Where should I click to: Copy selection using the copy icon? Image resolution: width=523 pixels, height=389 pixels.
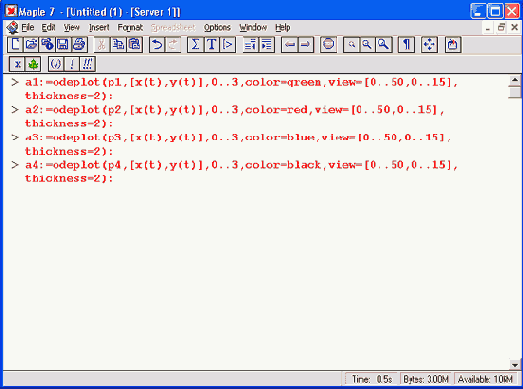pos(118,44)
